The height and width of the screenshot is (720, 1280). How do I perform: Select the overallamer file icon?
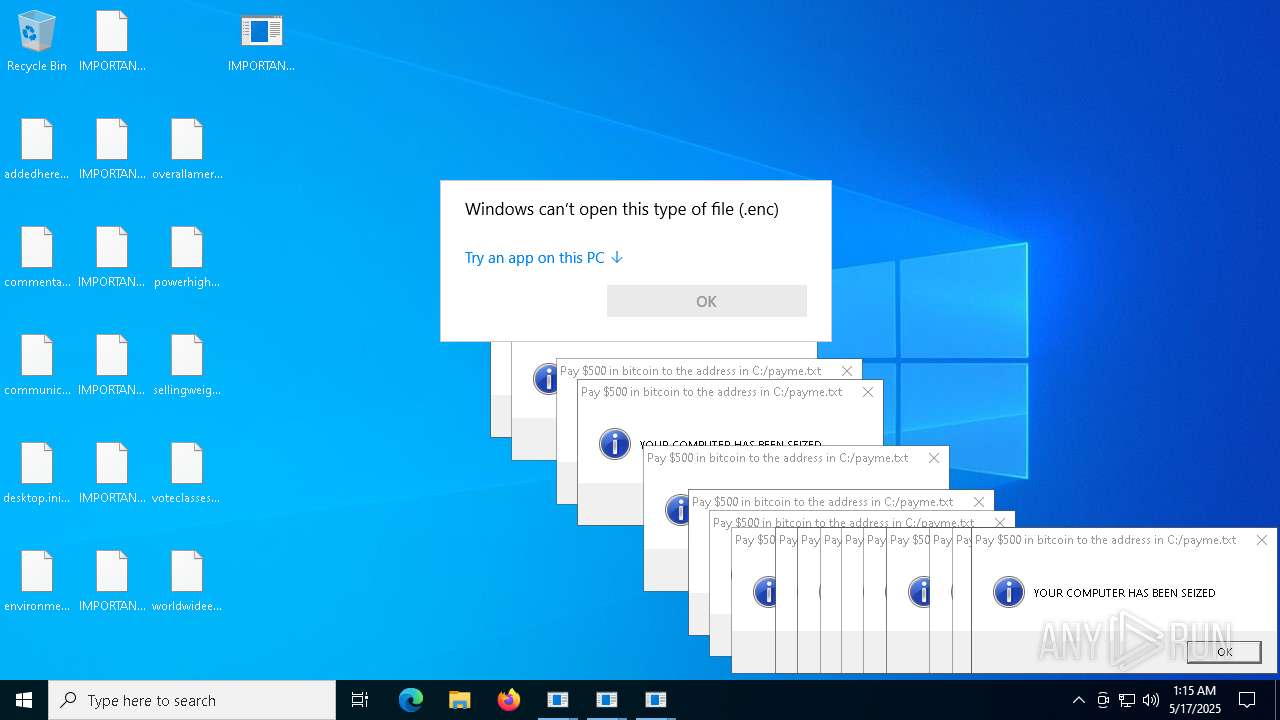187,150
